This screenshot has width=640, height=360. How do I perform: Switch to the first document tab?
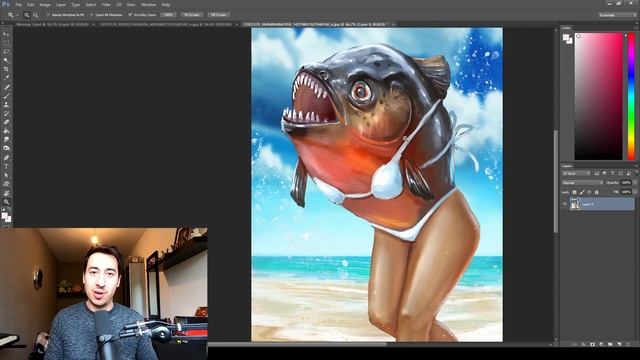coord(53,24)
